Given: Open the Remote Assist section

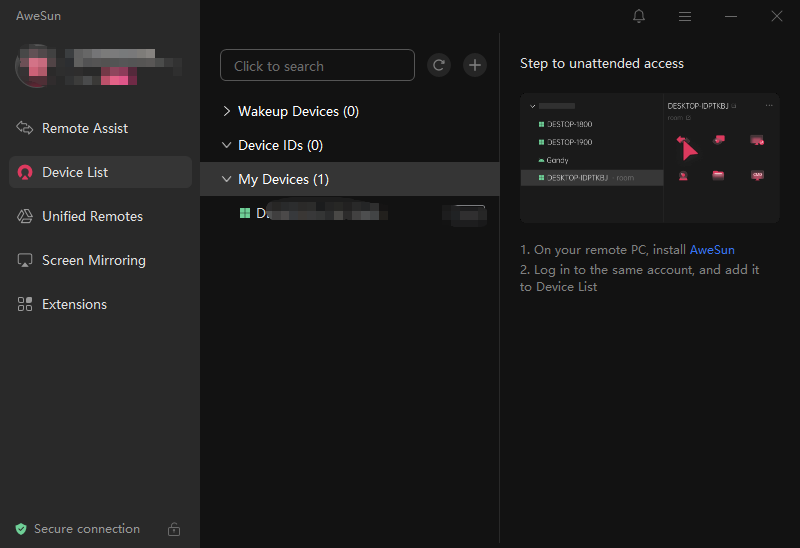Looking at the screenshot, I should (85, 128).
